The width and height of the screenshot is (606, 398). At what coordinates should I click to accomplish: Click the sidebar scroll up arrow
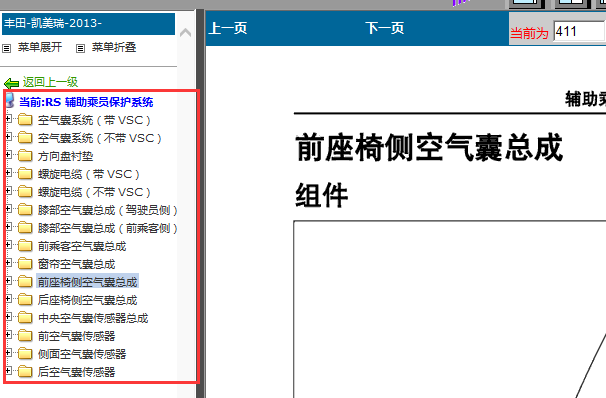click(x=186, y=32)
